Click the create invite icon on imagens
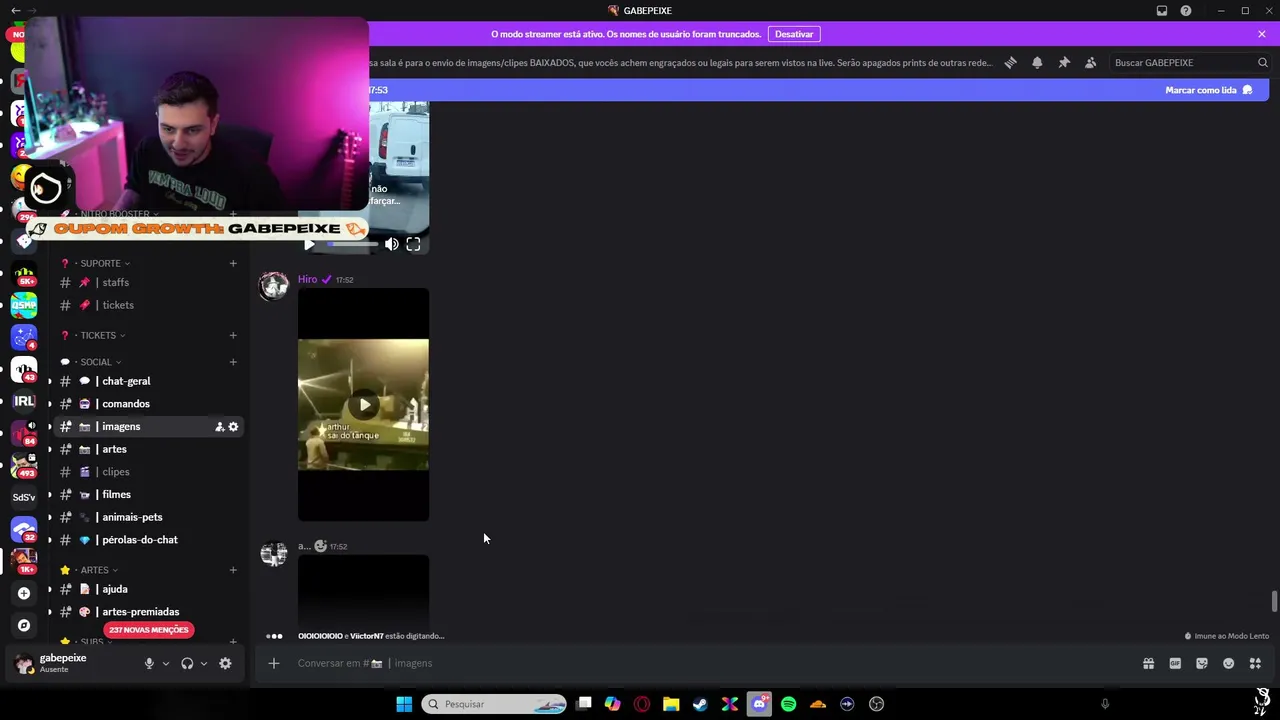Image resolution: width=1280 pixels, height=720 pixels. (219, 427)
